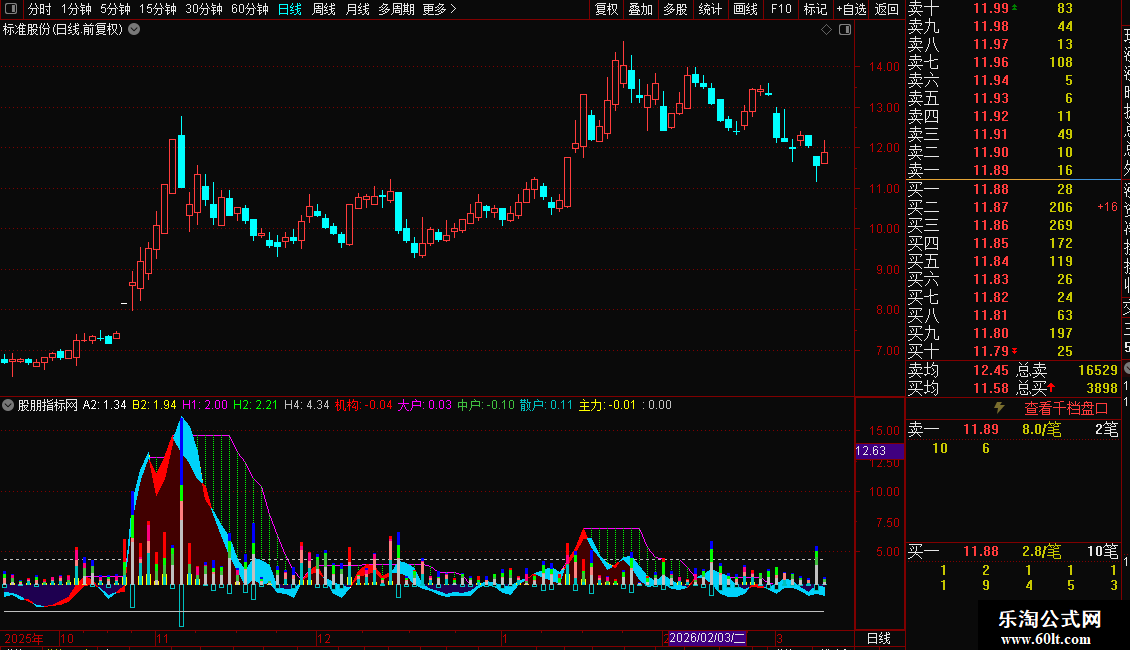Image resolution: width=1130 pixels, height=650 pixels.
Task: Click the 查看千档盘口 link
Action: pyautogui.click(x=1066, y=409)
